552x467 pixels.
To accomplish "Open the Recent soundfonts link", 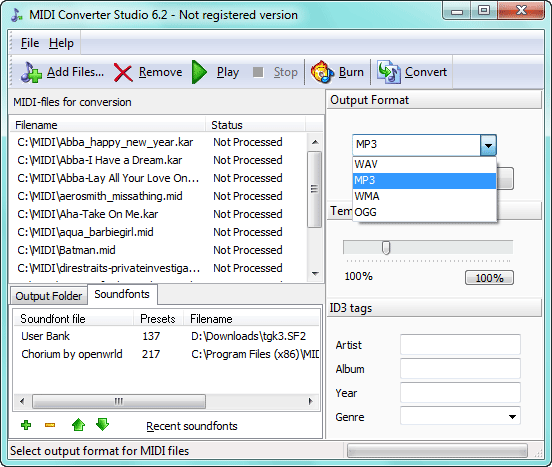I will 192,426.
